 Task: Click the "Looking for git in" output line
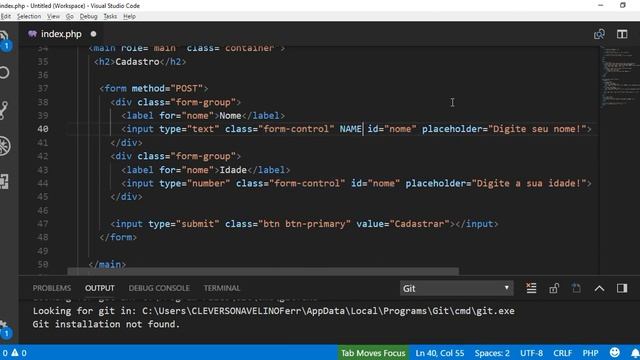coord(273,311)
